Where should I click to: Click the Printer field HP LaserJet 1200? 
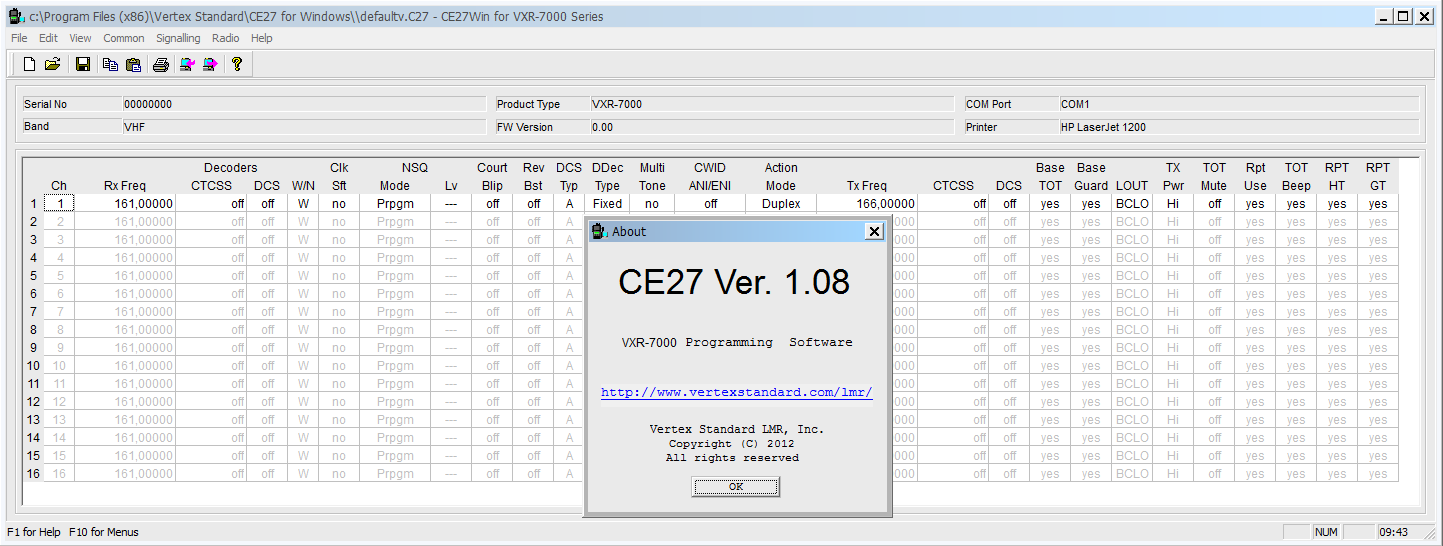point(1238,127)
